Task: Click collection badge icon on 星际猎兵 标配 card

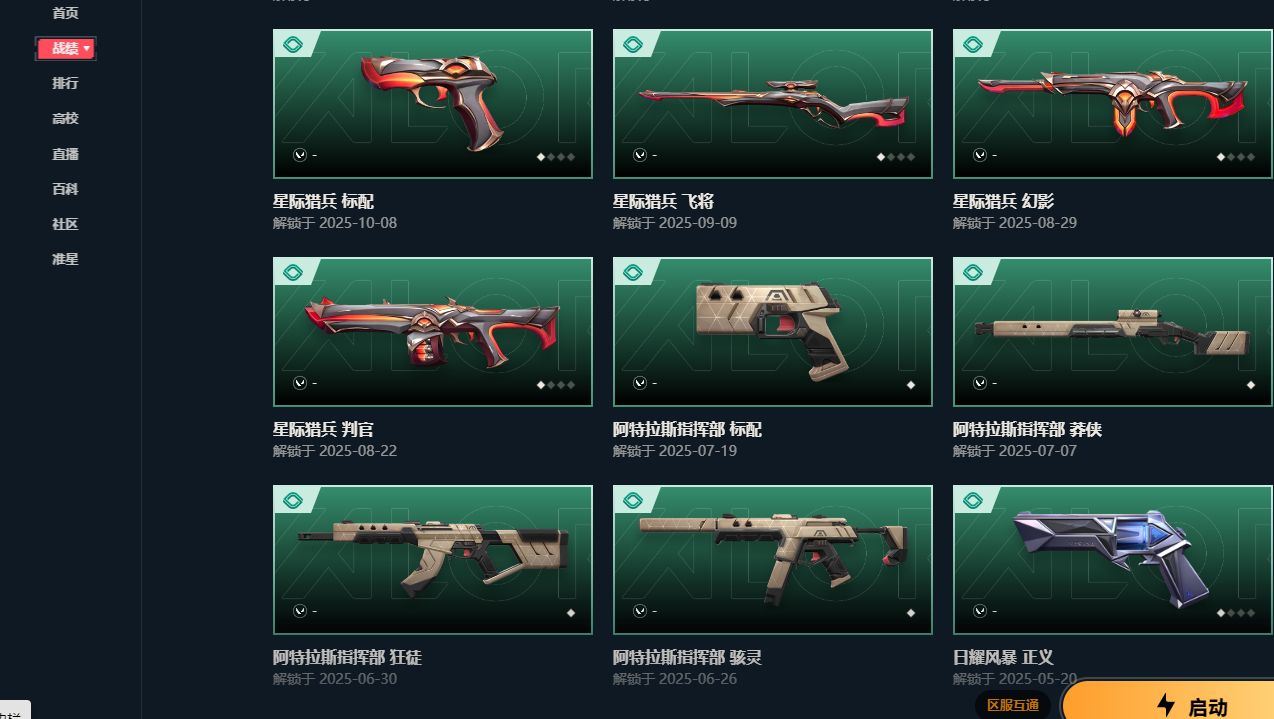Action: [x=293, y=45]
